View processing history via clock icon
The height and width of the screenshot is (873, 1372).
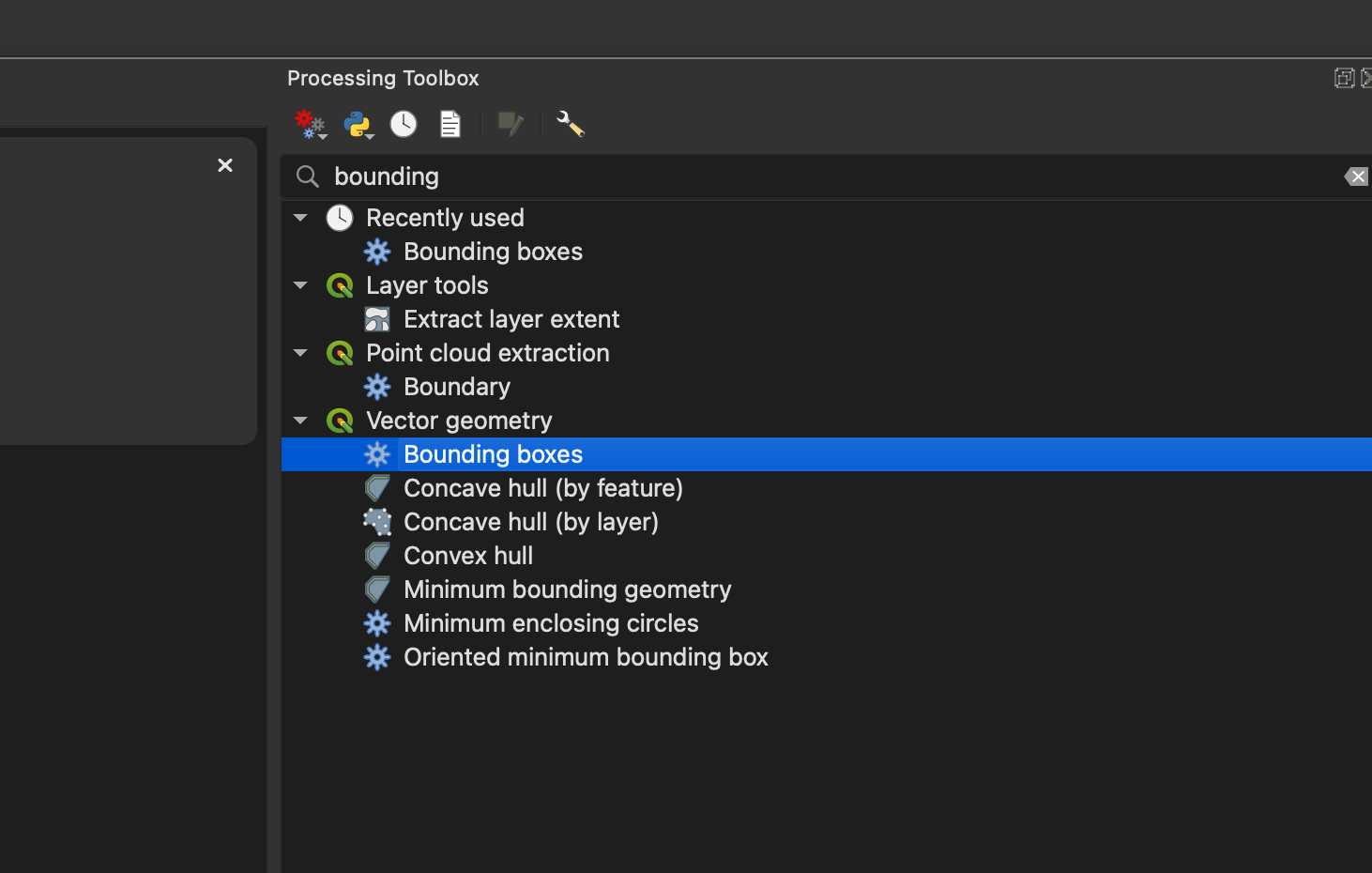click(403, 123)
